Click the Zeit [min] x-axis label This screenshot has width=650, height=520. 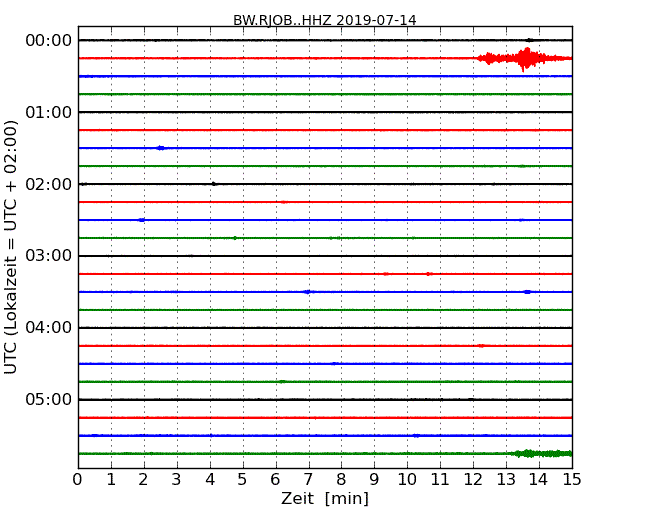[x=325, y=498]
